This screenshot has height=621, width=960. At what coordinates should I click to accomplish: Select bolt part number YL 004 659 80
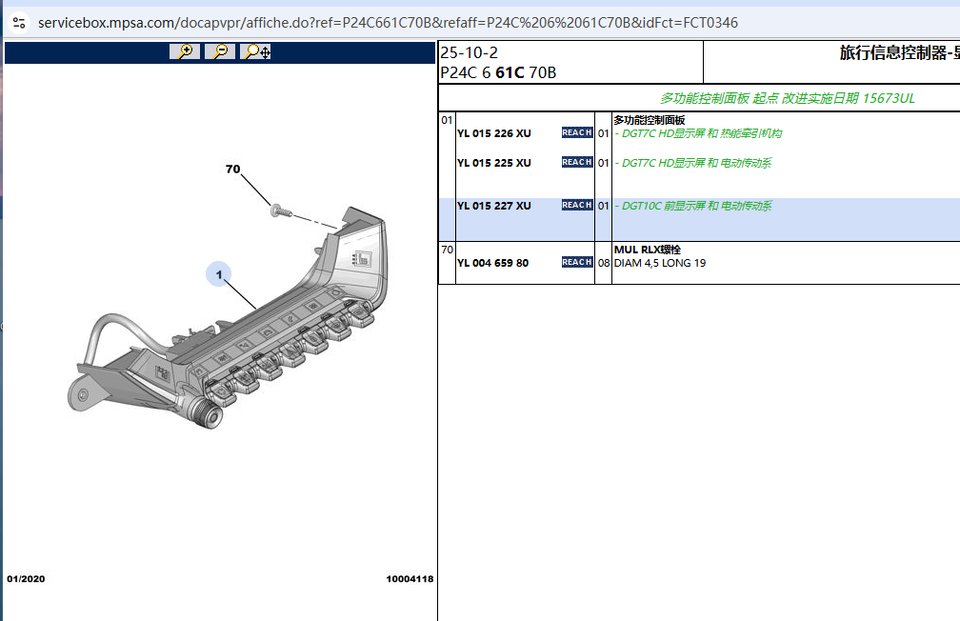point(493,263)
